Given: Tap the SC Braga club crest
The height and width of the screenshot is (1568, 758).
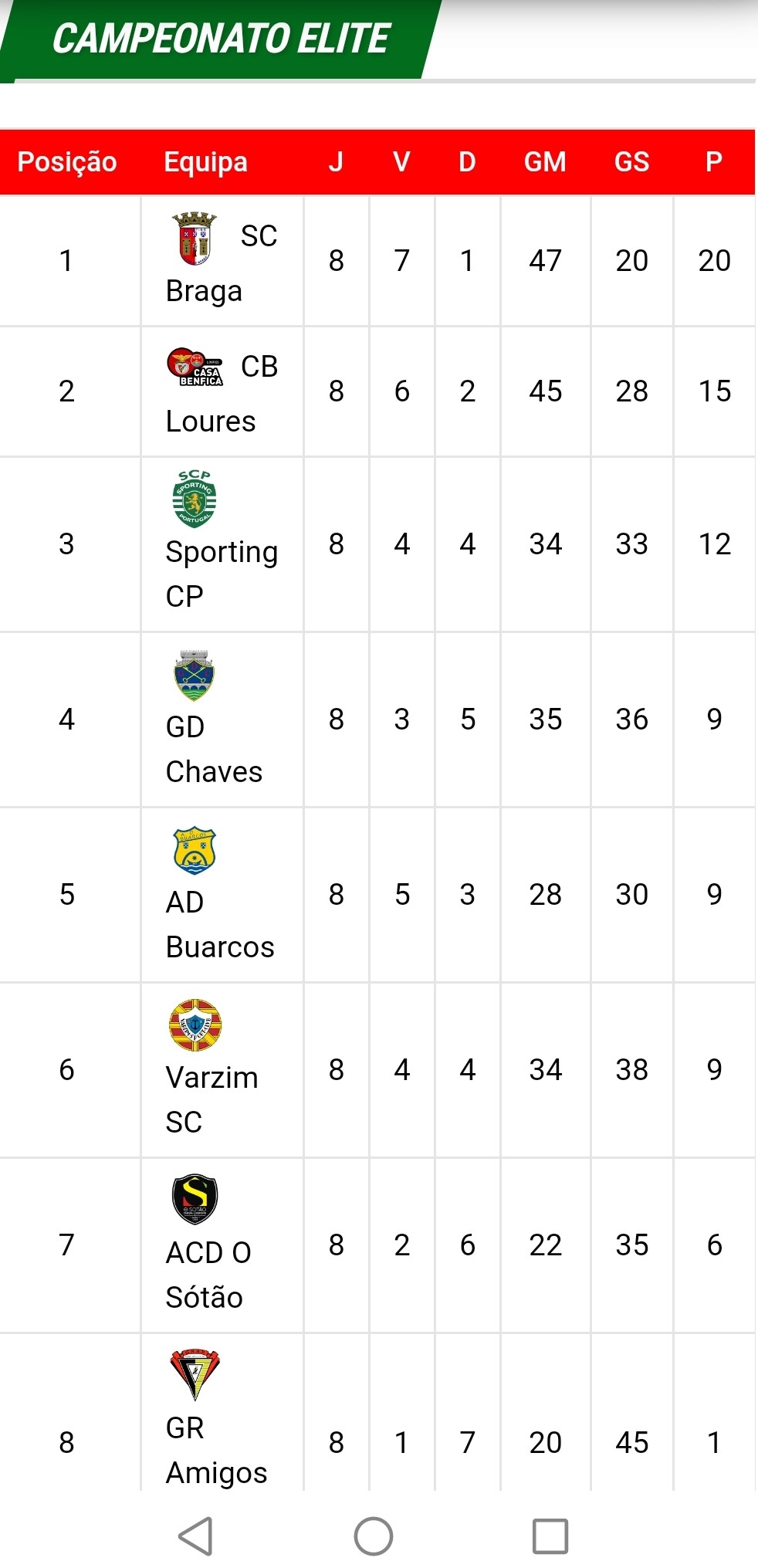Looking at the screenshot, I should (x=194, y=239).
